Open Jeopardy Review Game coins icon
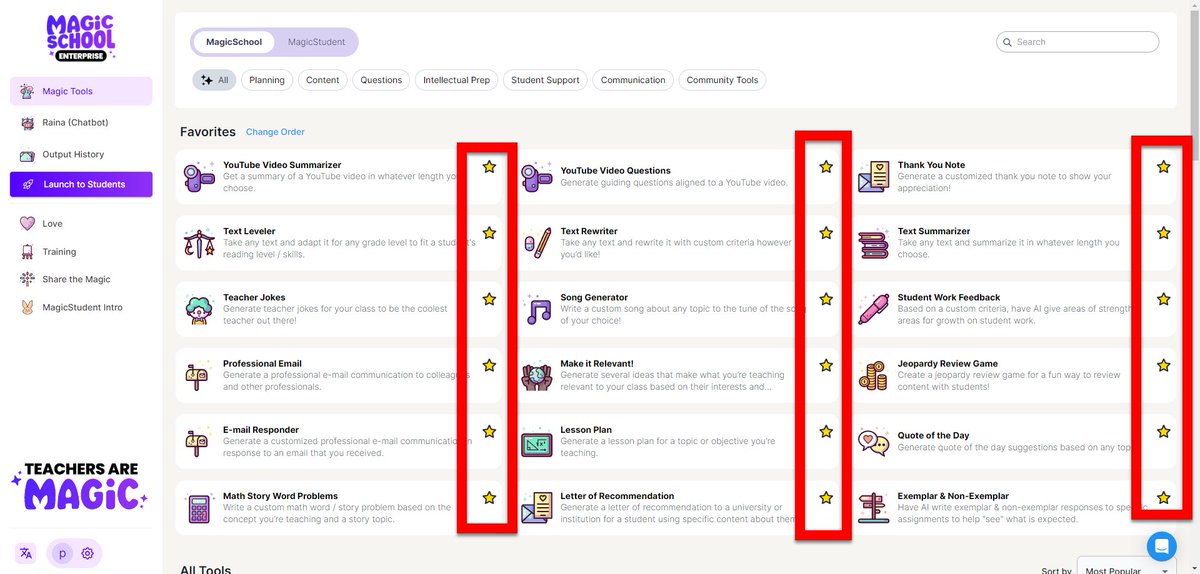This screenshot has height=574, width=1200. tap(873, 375)
